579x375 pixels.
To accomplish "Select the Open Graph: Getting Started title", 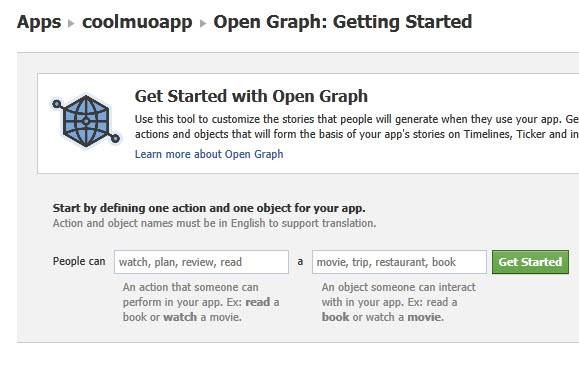I will coord(343,22).
